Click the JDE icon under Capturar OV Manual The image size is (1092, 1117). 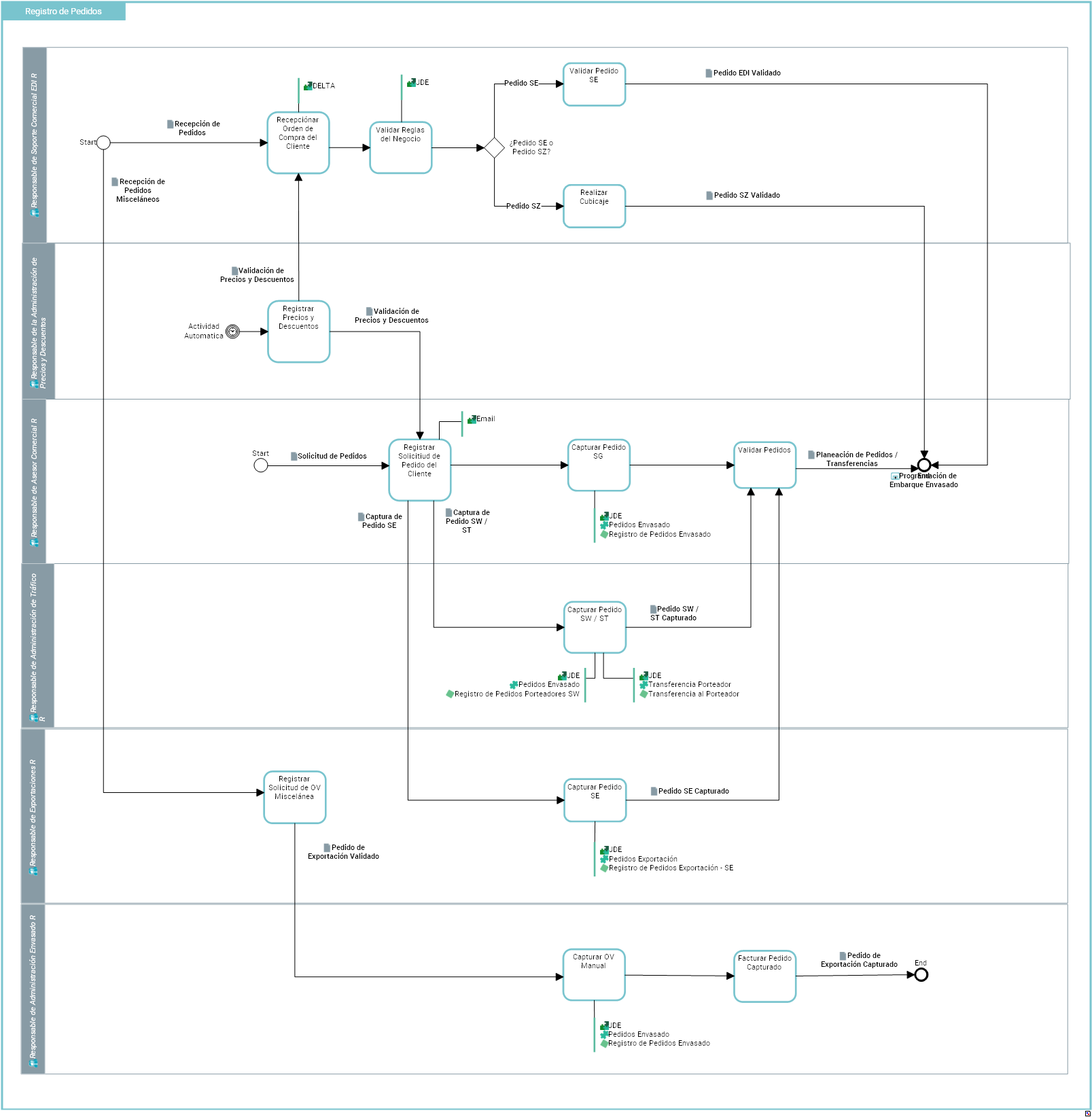pyautogui.click(x=604, y=1026)
